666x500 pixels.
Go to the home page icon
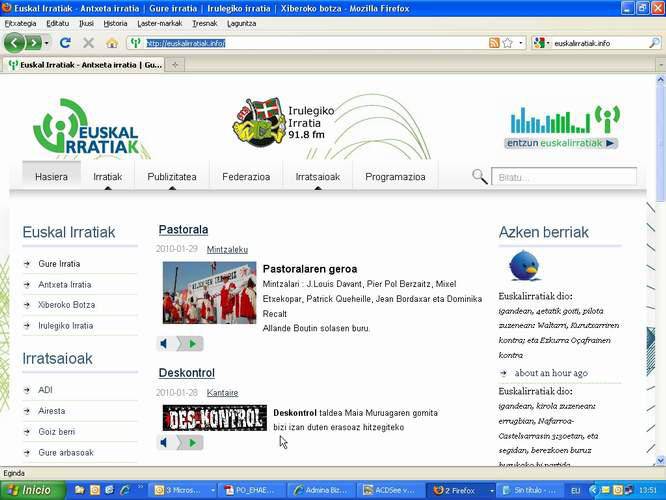tap(112, 42)
